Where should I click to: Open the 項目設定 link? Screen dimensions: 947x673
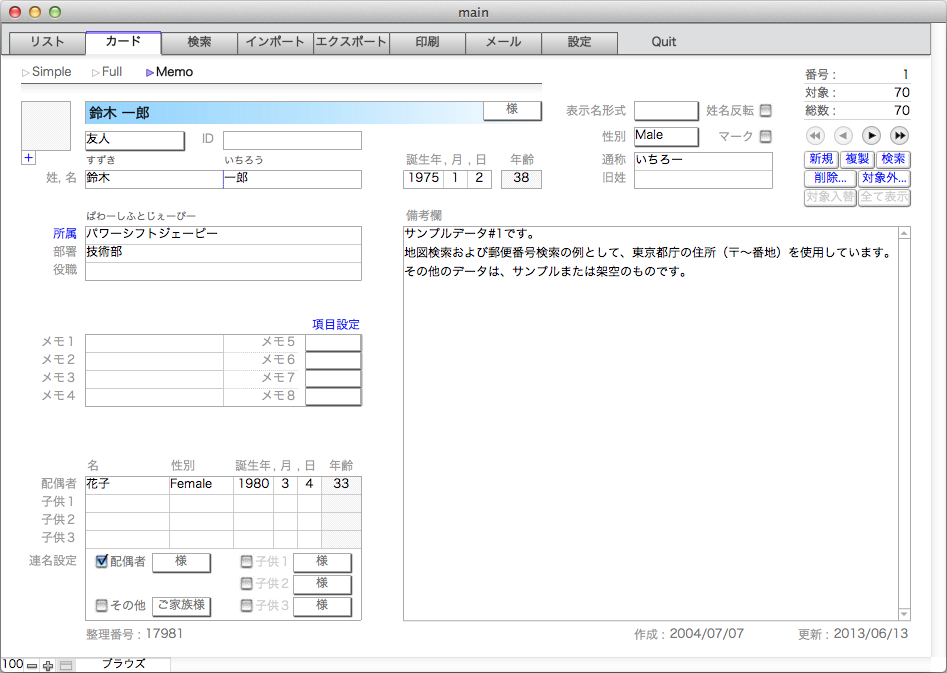point(335,324)
